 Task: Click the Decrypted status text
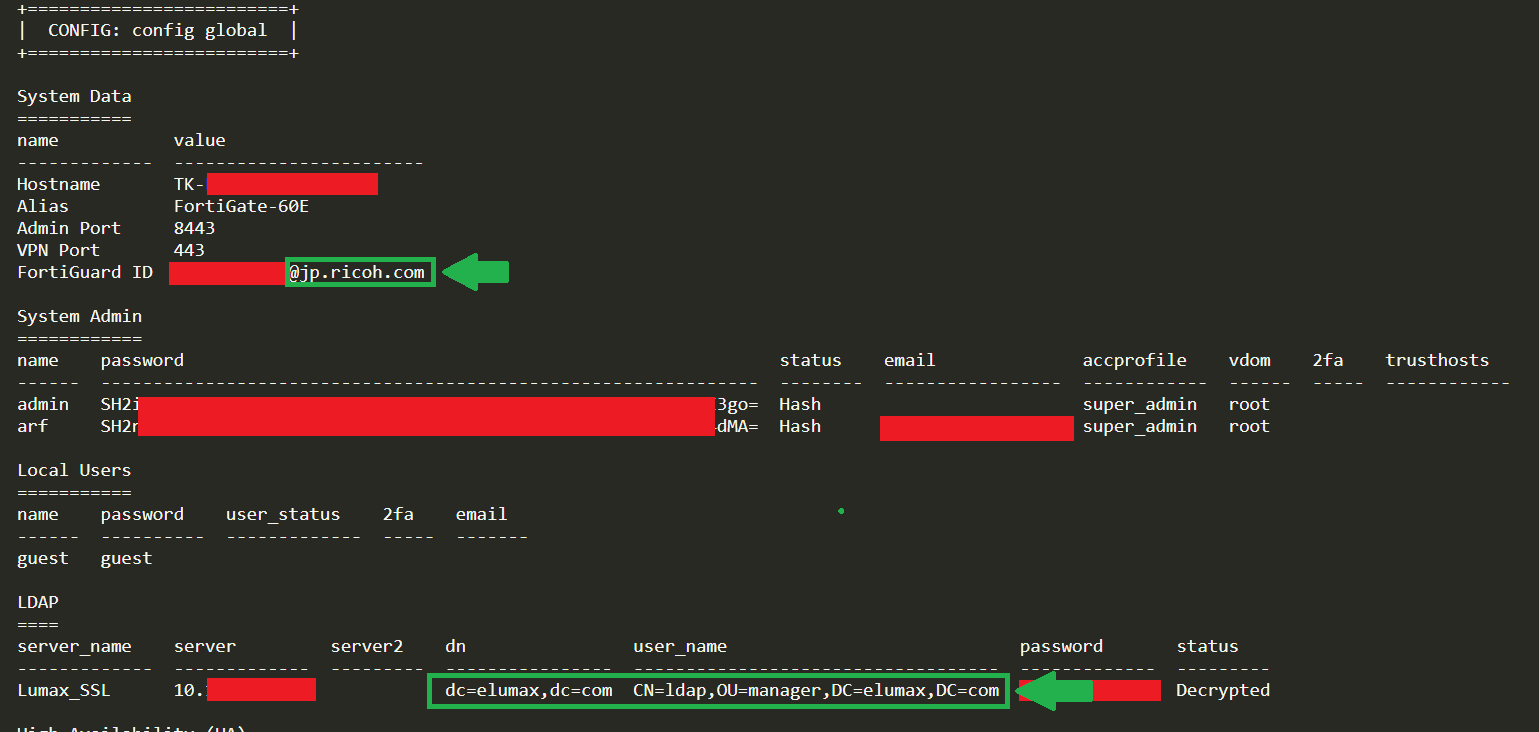1223,691
